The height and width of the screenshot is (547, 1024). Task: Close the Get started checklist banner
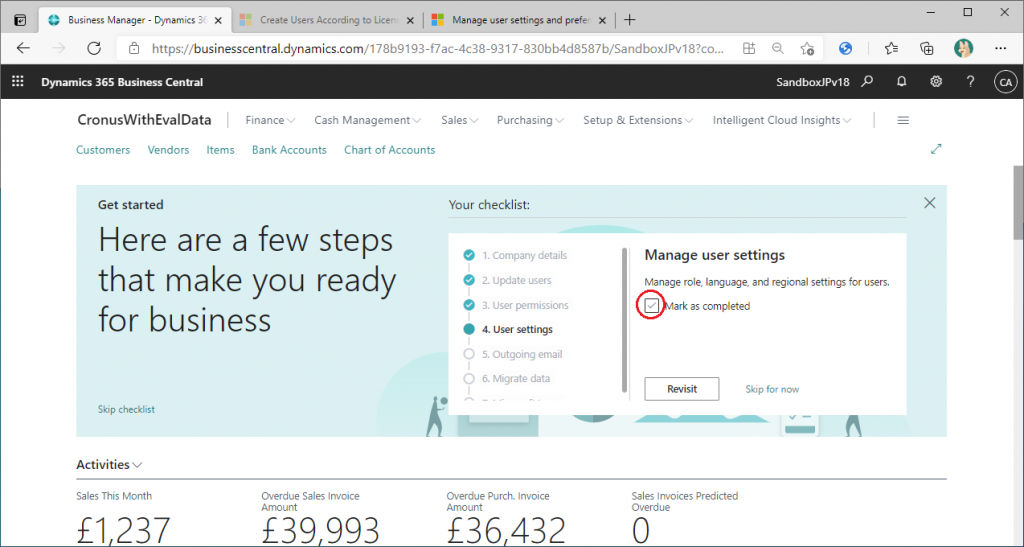(x=929, y=203)
